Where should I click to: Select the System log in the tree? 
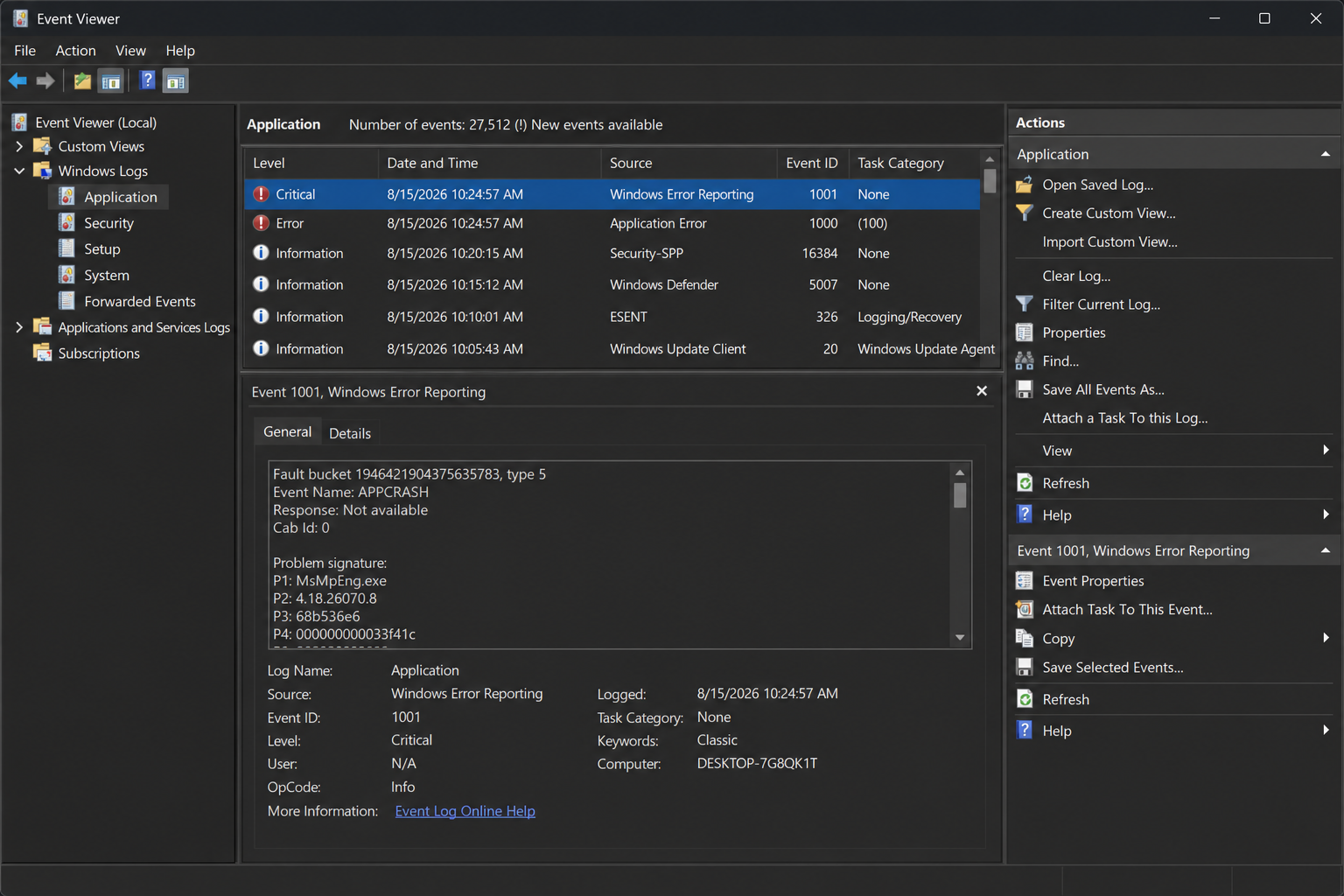(x=107, y=275)
